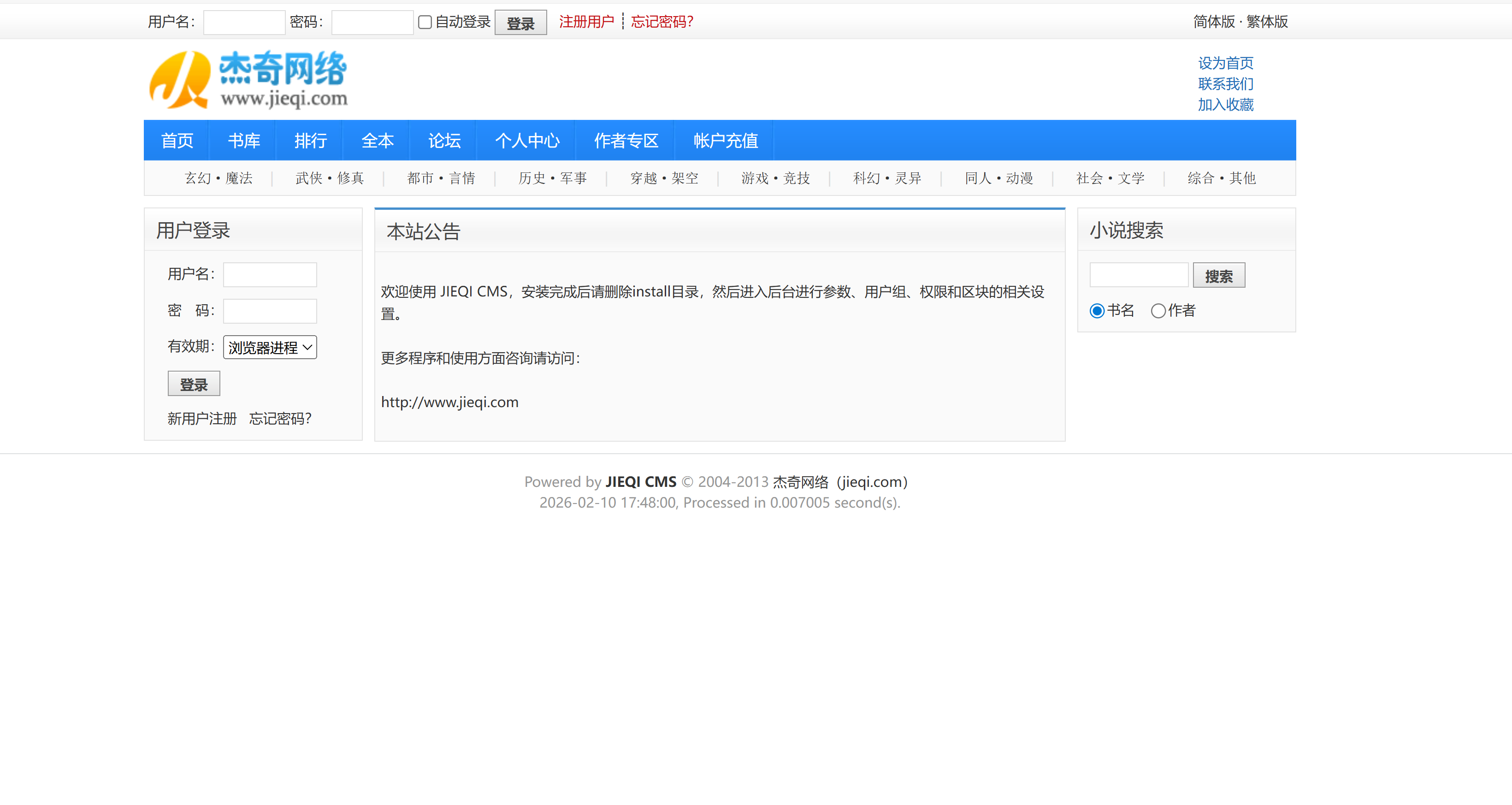The width and height of the screenshot is (1512, 805).
Task: Open the 有效期 浏览器进程 dropdown
Action: click(x=270, y=348)
